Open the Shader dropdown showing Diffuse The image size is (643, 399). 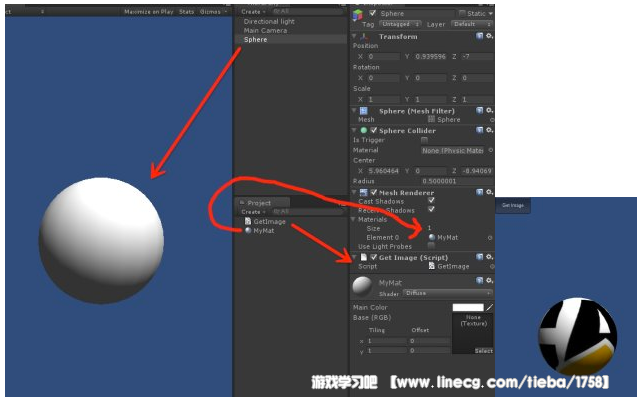448,293
